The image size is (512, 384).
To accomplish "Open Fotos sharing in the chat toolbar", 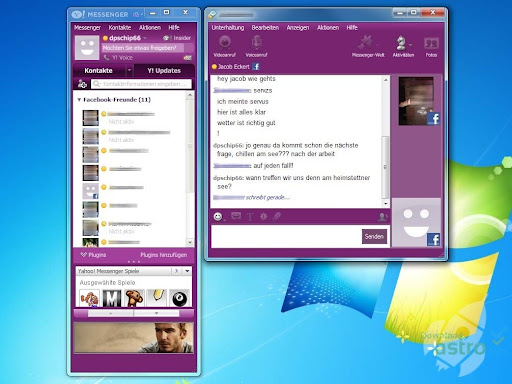I will [431, 46].
